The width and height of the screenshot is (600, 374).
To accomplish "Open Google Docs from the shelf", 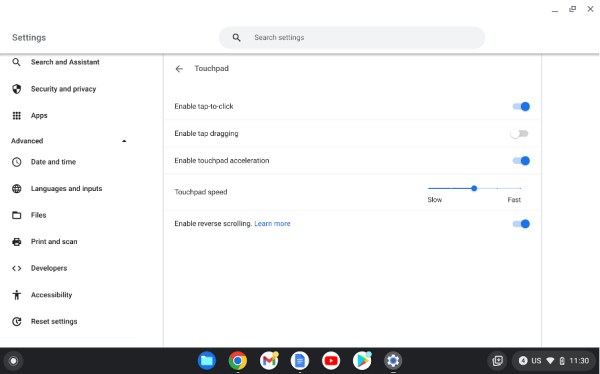I will click(x=300, y=361).
